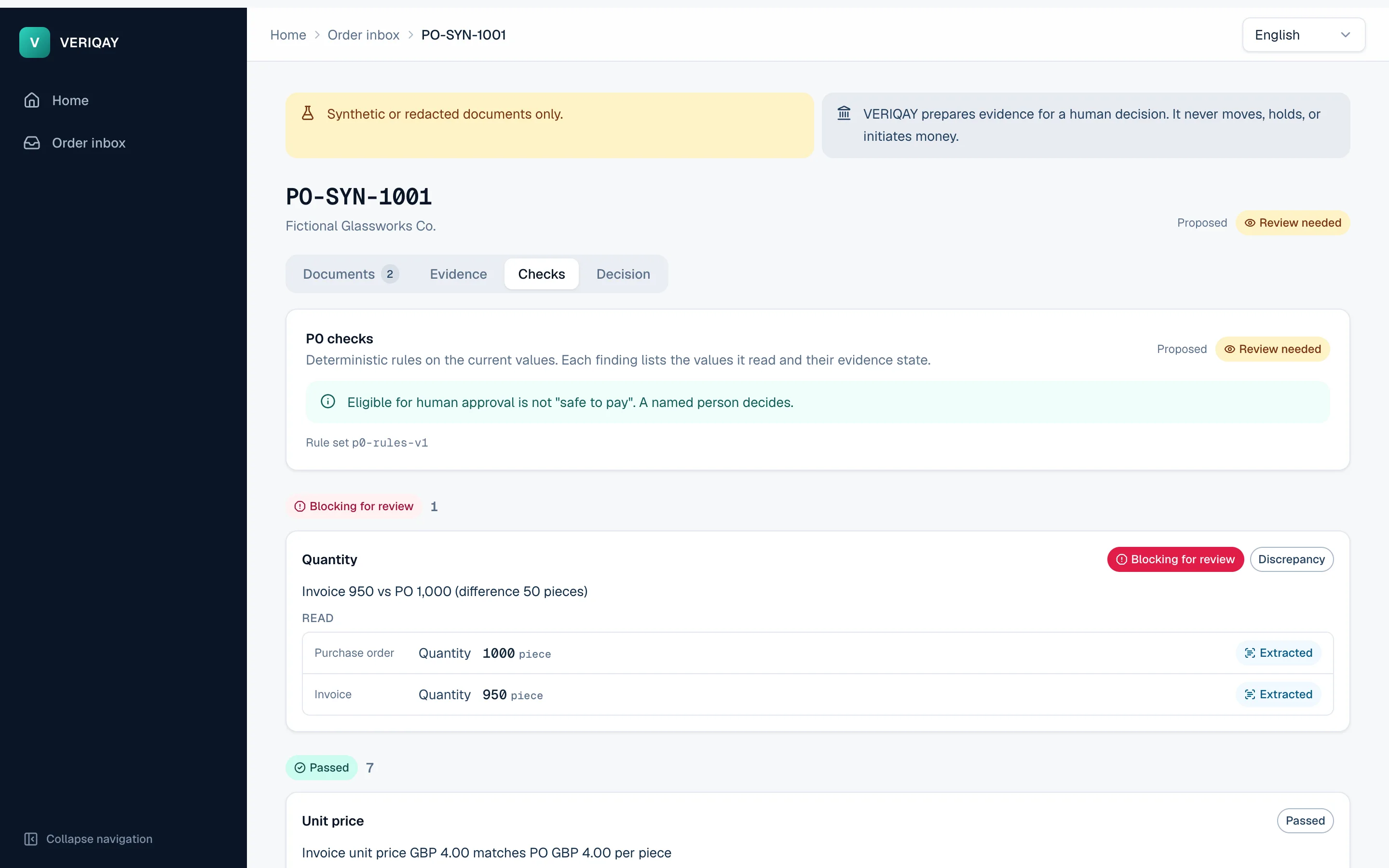Click the Documents count badge 2

tap(390, 274)
